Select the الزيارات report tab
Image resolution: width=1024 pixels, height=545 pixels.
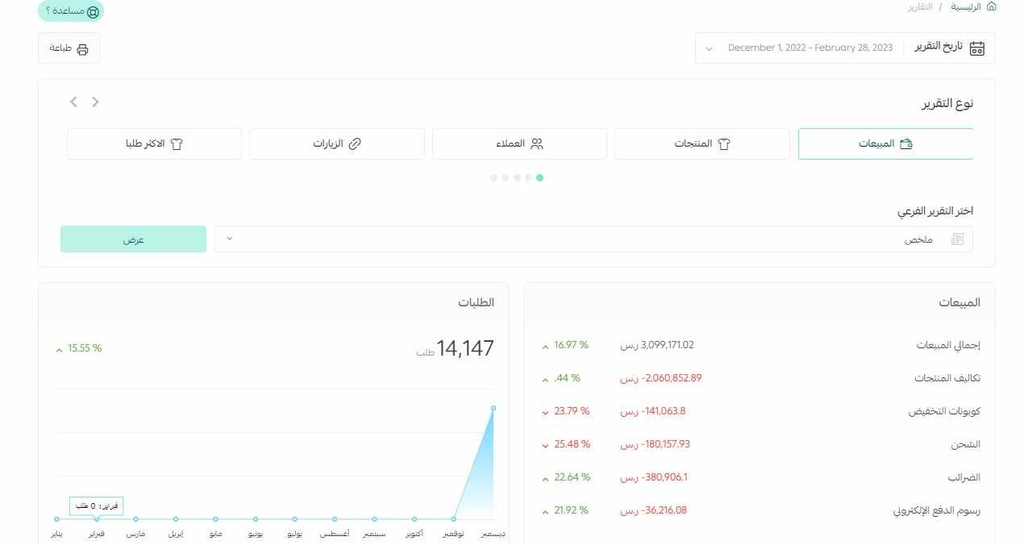[337, 144]
